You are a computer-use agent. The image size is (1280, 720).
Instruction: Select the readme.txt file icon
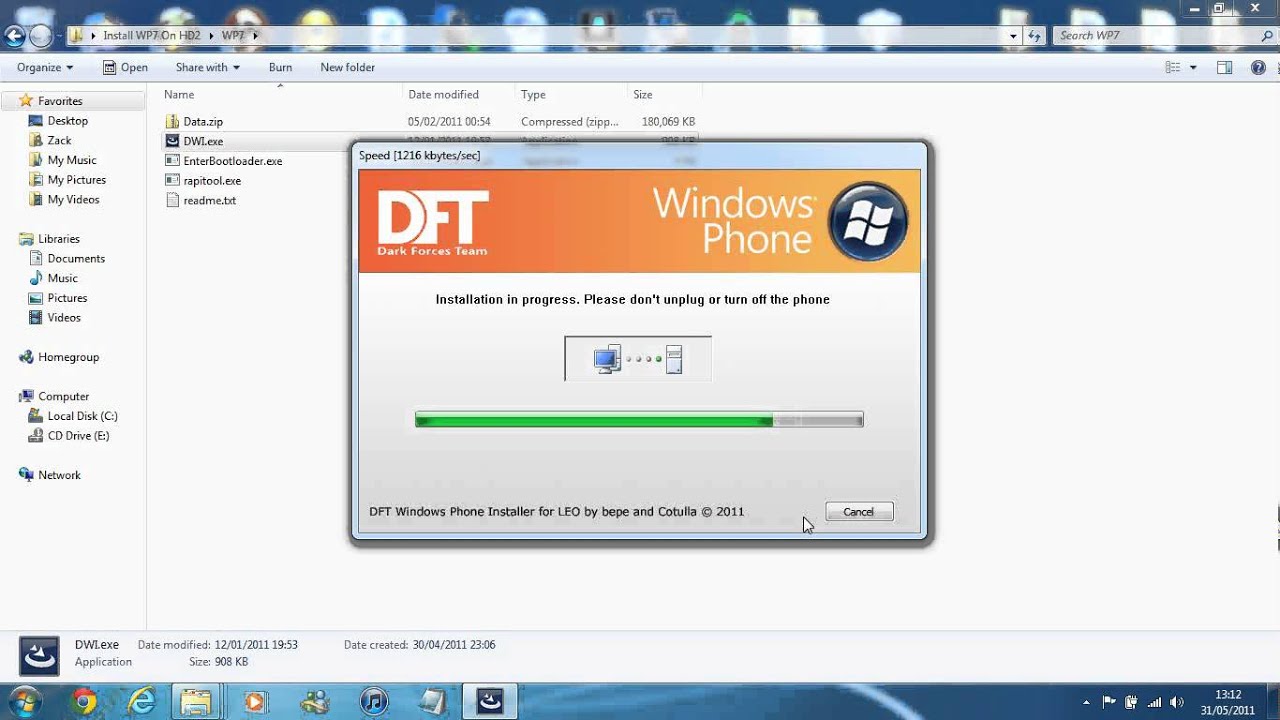(173, 200)
